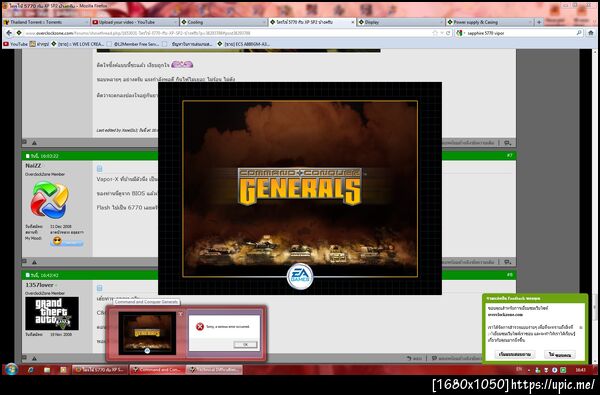Click the page vertical scrollbar
This screenshot has height=395, width=600.
(x=595, y=207)
